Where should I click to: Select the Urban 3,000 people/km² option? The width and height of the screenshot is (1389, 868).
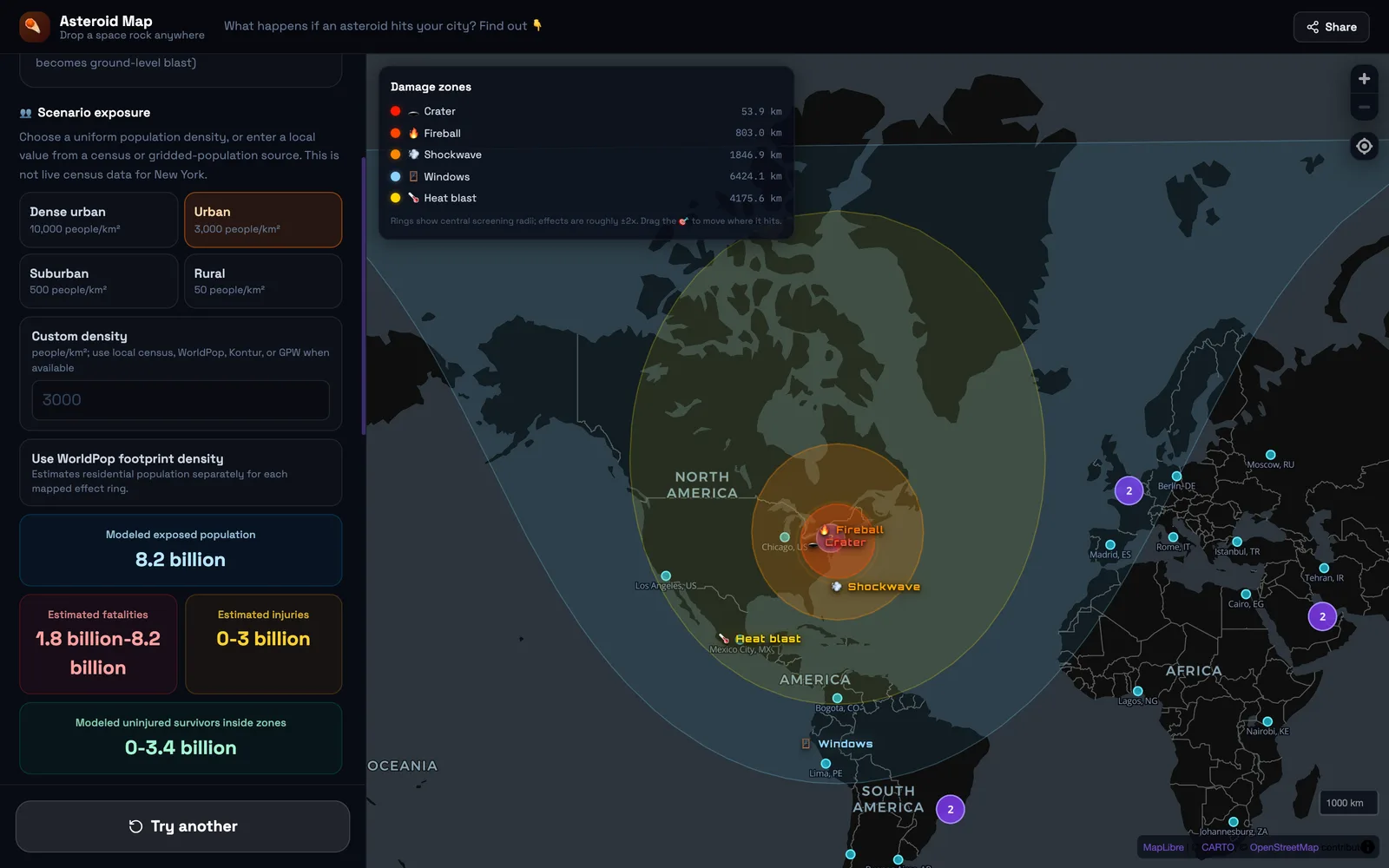pos(263,220)
